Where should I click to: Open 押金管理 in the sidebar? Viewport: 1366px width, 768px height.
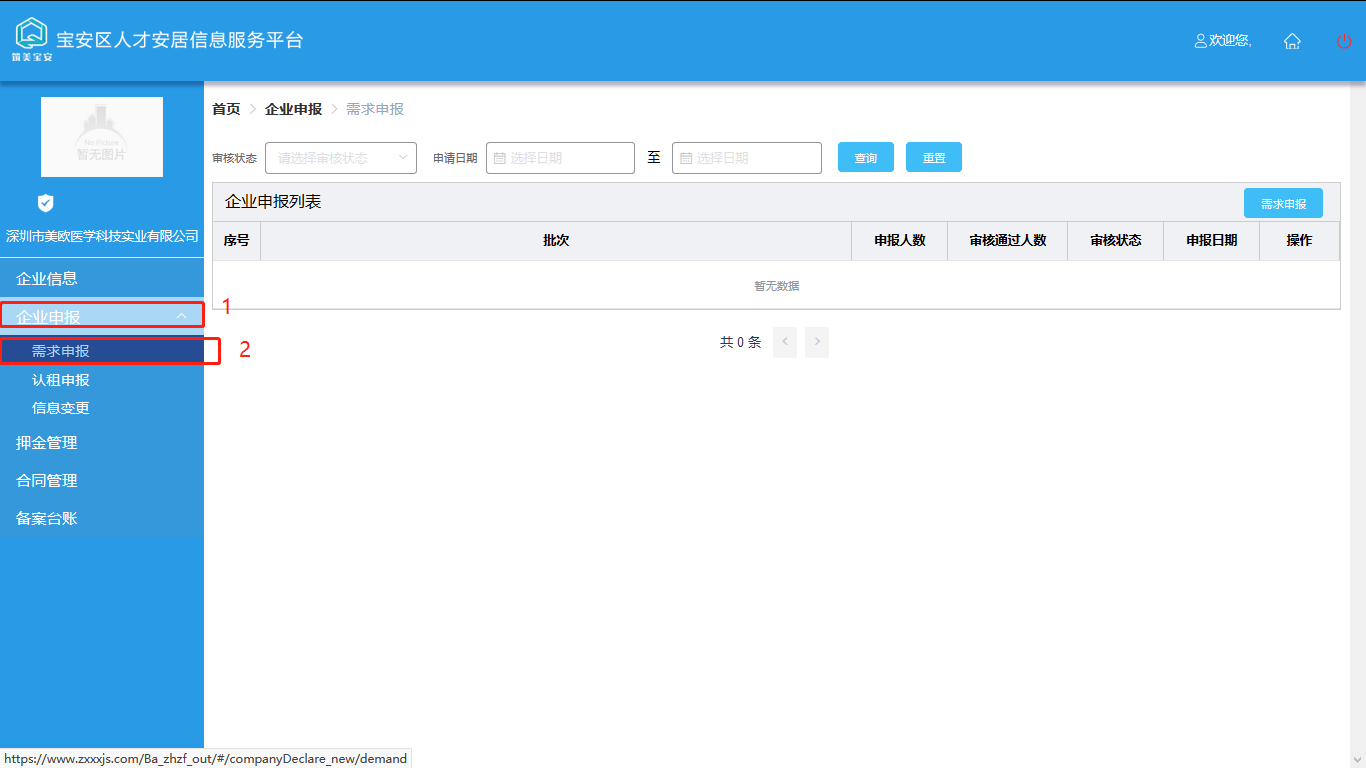tap(47, 442)
